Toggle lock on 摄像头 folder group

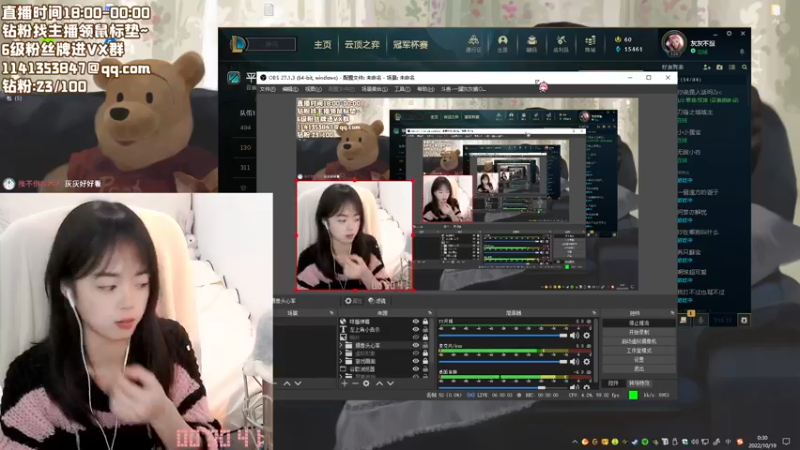tap(425, 345)
